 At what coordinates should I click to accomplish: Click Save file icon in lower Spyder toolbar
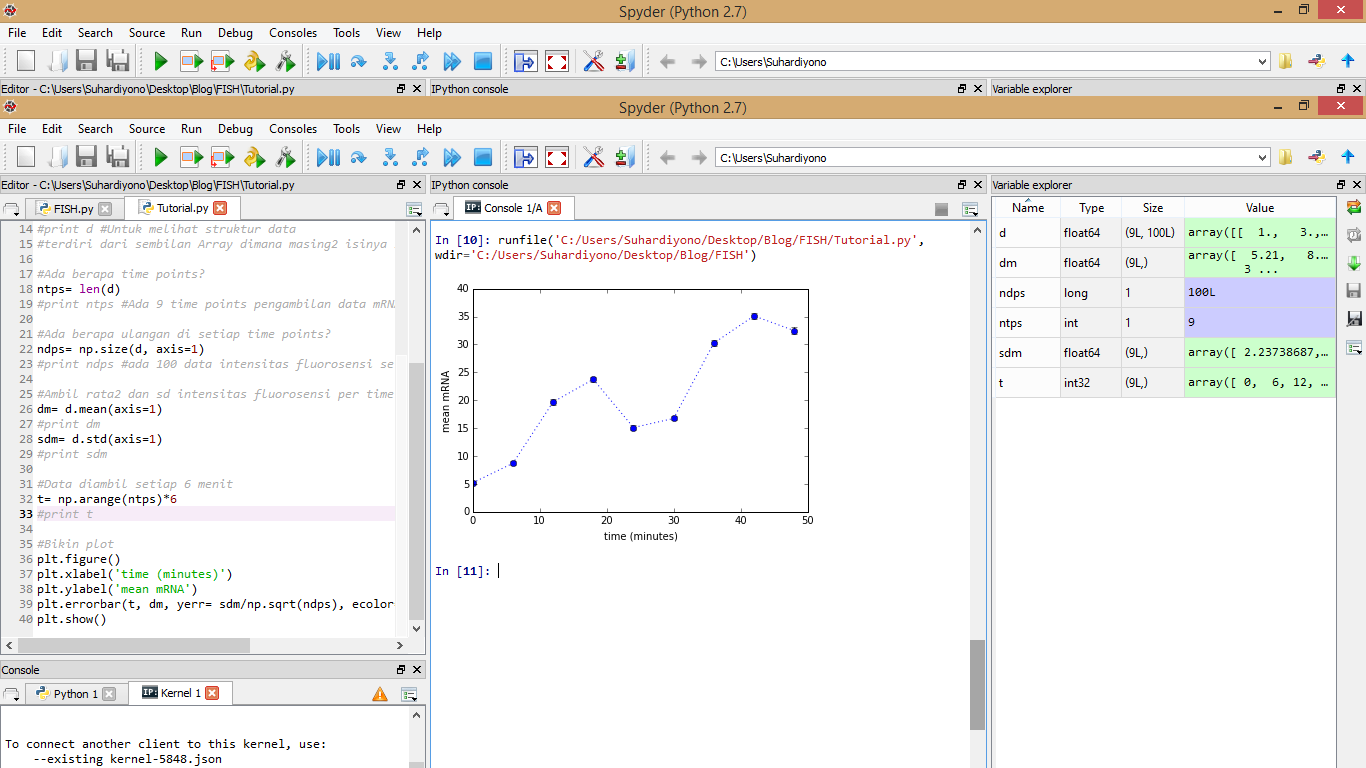point(87,157)
